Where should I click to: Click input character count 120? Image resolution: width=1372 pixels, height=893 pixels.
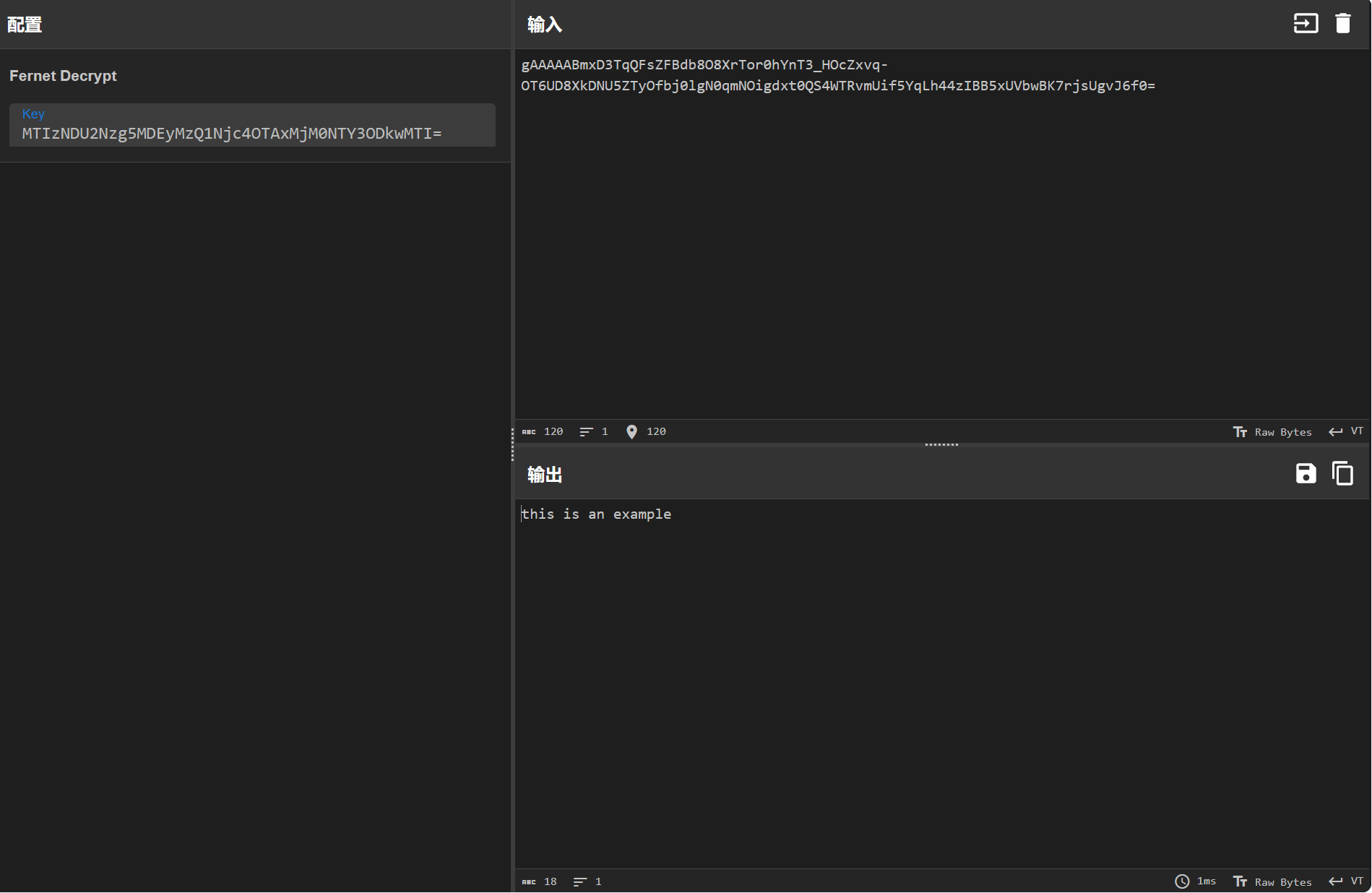point(543,432)
